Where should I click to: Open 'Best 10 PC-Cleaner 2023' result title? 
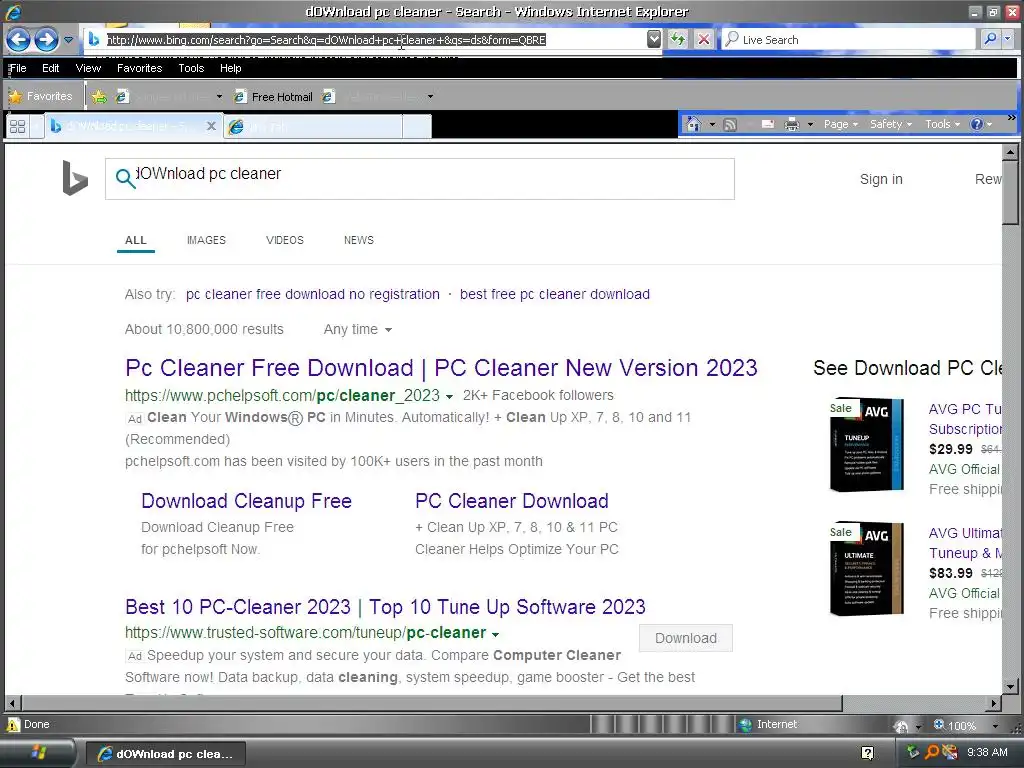point(385,607)
